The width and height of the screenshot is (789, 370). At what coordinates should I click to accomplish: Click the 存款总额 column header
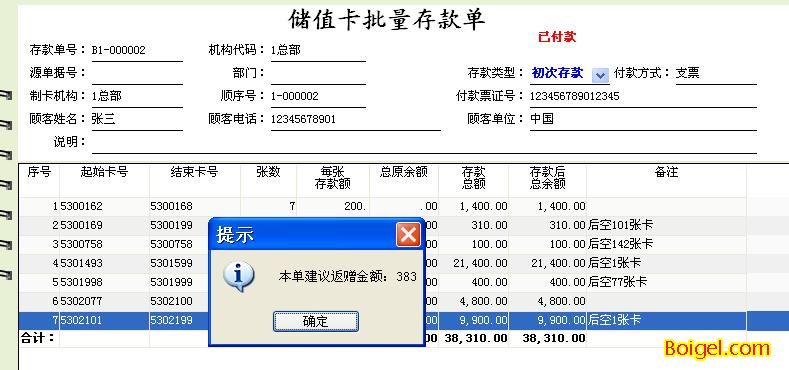(474, 178)
